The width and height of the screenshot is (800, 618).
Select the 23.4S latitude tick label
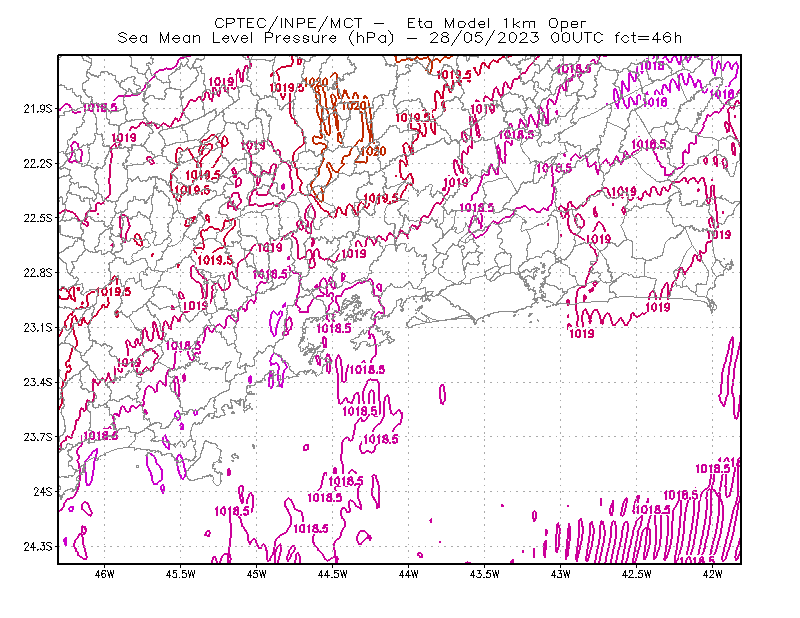click(x=38, y=382)
